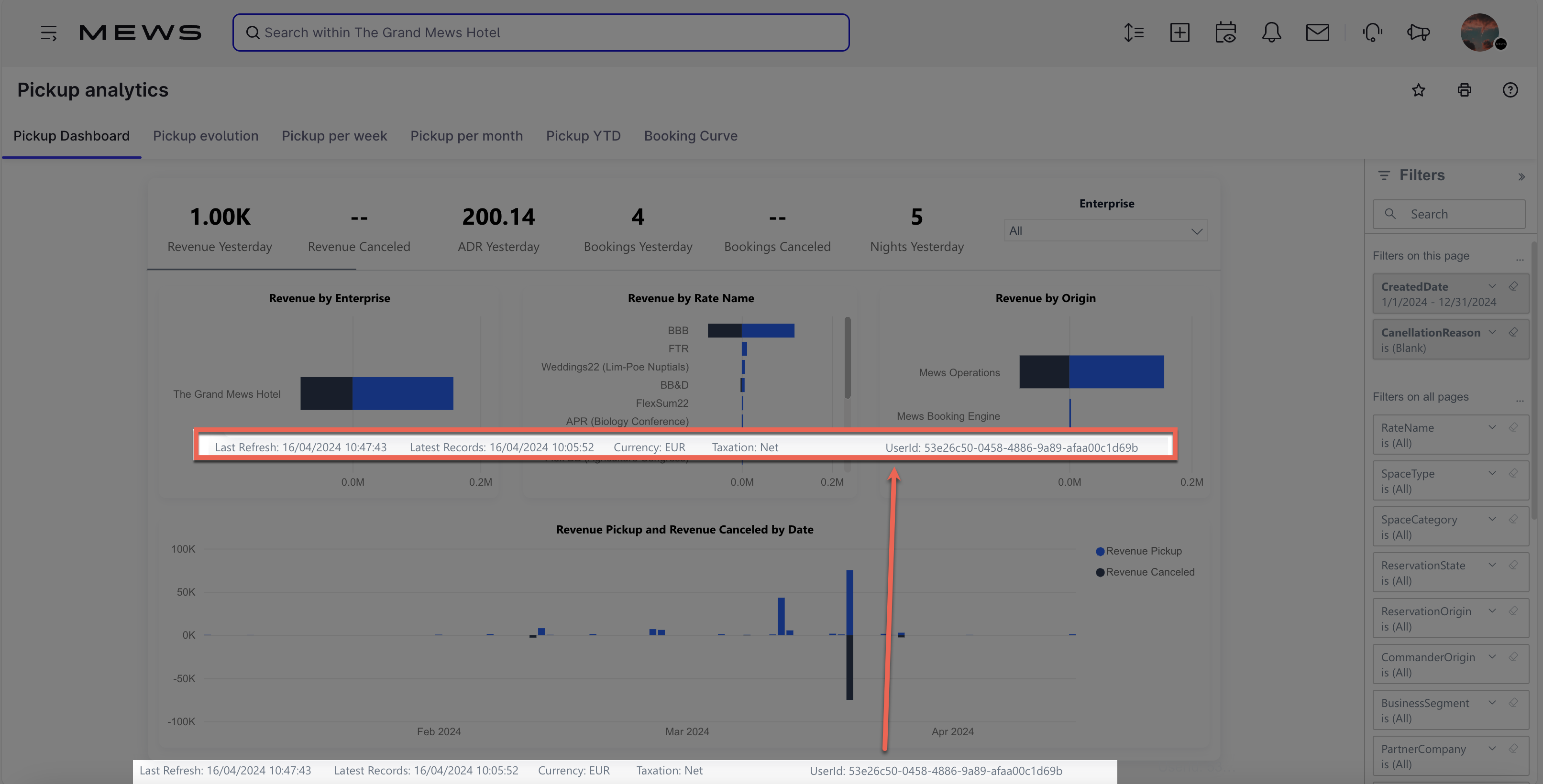
Task: Open the main hamburger menu
Action: [48, 33]
